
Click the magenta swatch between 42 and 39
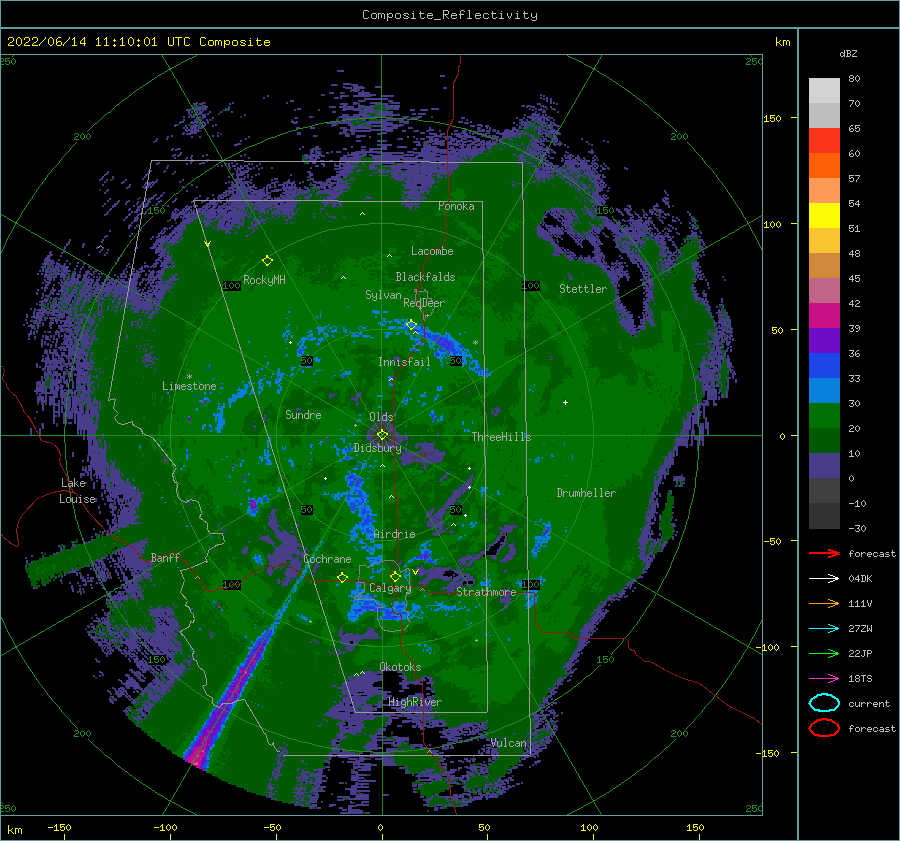point(824,316)
